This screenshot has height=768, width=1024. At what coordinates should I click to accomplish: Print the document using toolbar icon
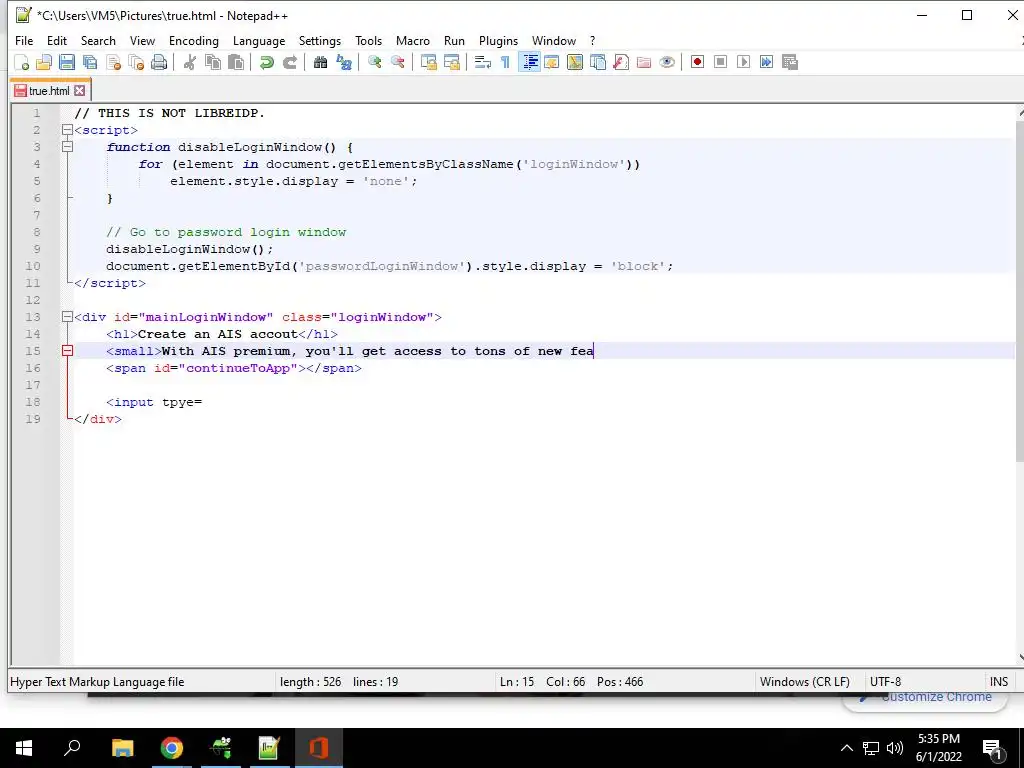(159, 62)
